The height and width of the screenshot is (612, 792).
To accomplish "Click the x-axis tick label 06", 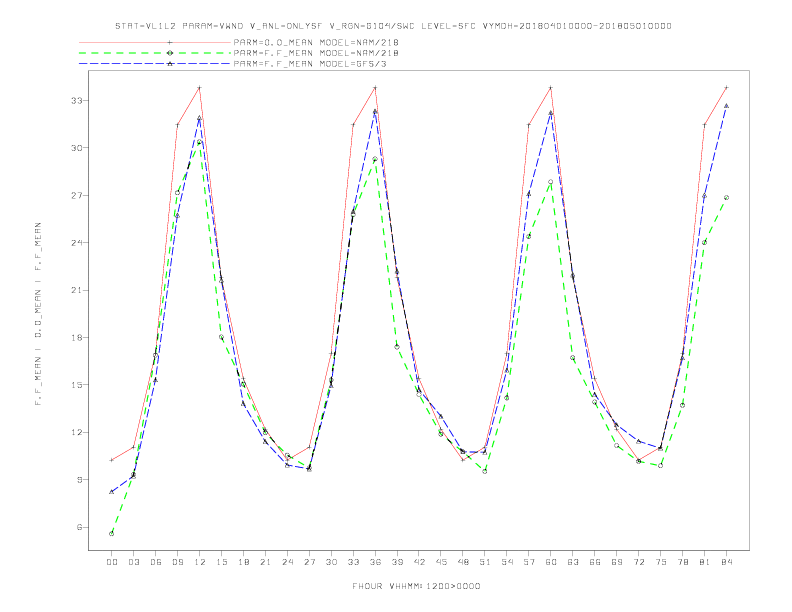I will point(156,562).
